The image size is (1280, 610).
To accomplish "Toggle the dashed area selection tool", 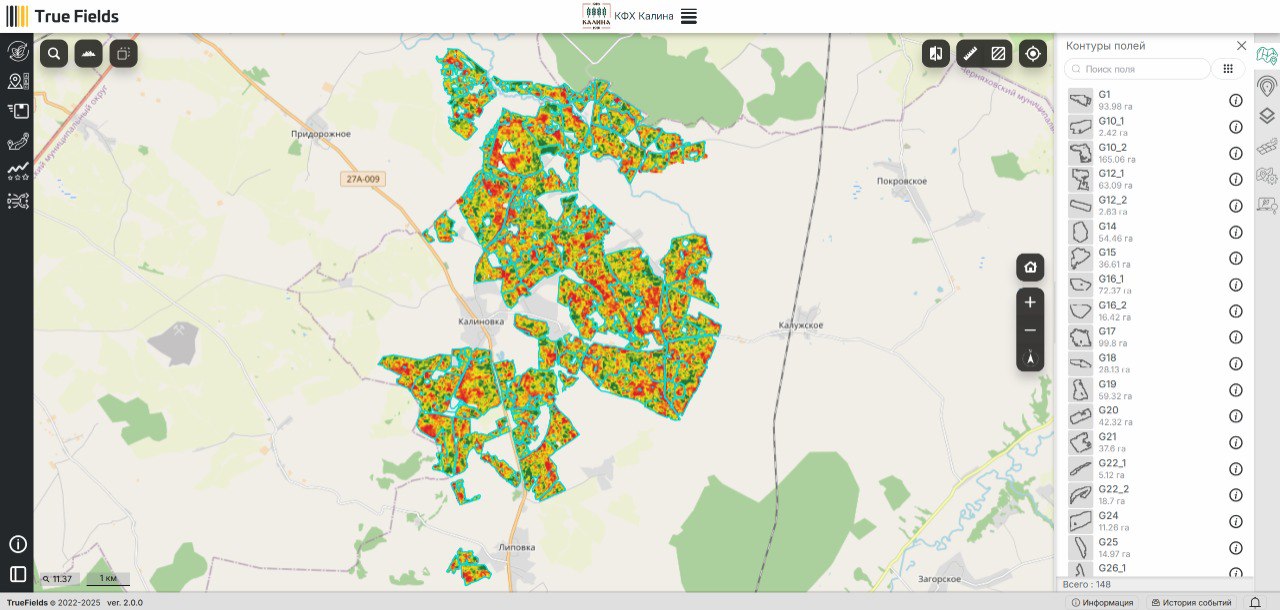I will coord(123,54).
